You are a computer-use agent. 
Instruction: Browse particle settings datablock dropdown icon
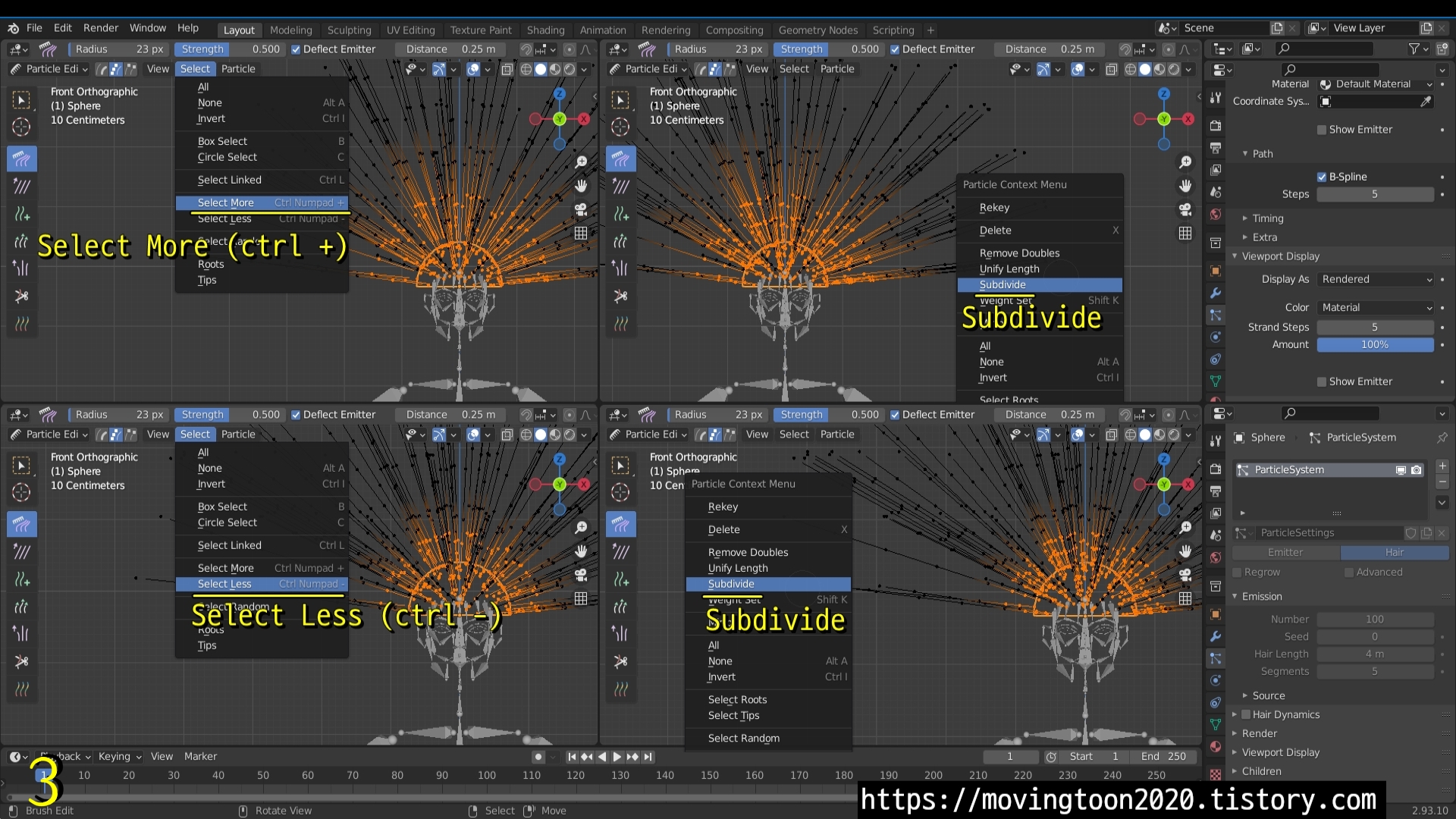point(1243,533)
